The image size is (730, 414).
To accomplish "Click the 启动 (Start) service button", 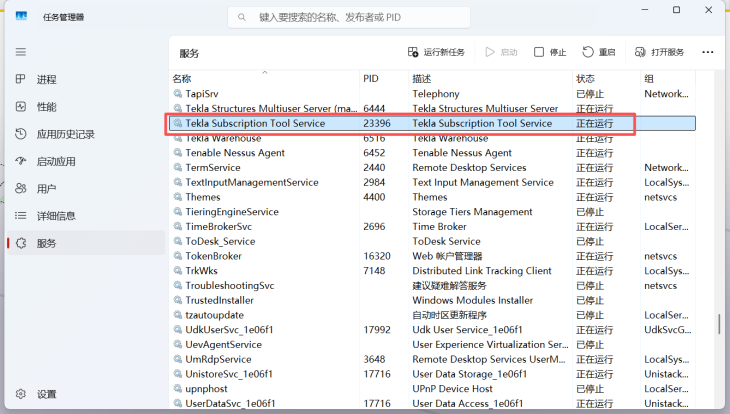I will coord(501,52).
